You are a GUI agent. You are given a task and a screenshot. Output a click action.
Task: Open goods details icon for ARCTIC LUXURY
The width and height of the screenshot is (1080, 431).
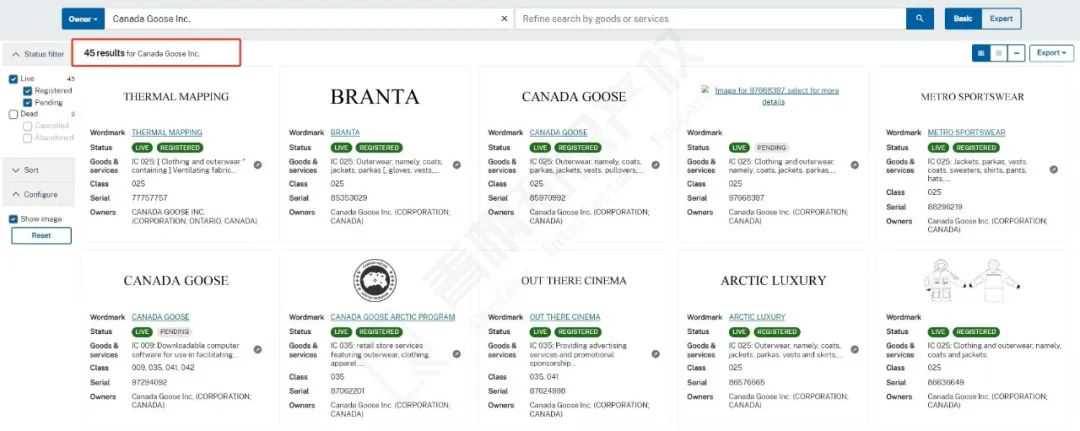click(855, 350)
